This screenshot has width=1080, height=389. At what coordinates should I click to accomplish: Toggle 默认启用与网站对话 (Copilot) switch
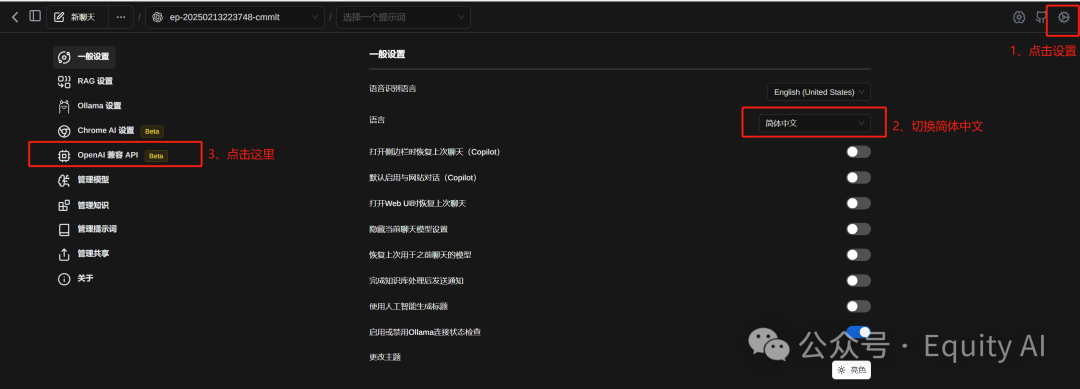pyautogui.click(x=859, y=178)
